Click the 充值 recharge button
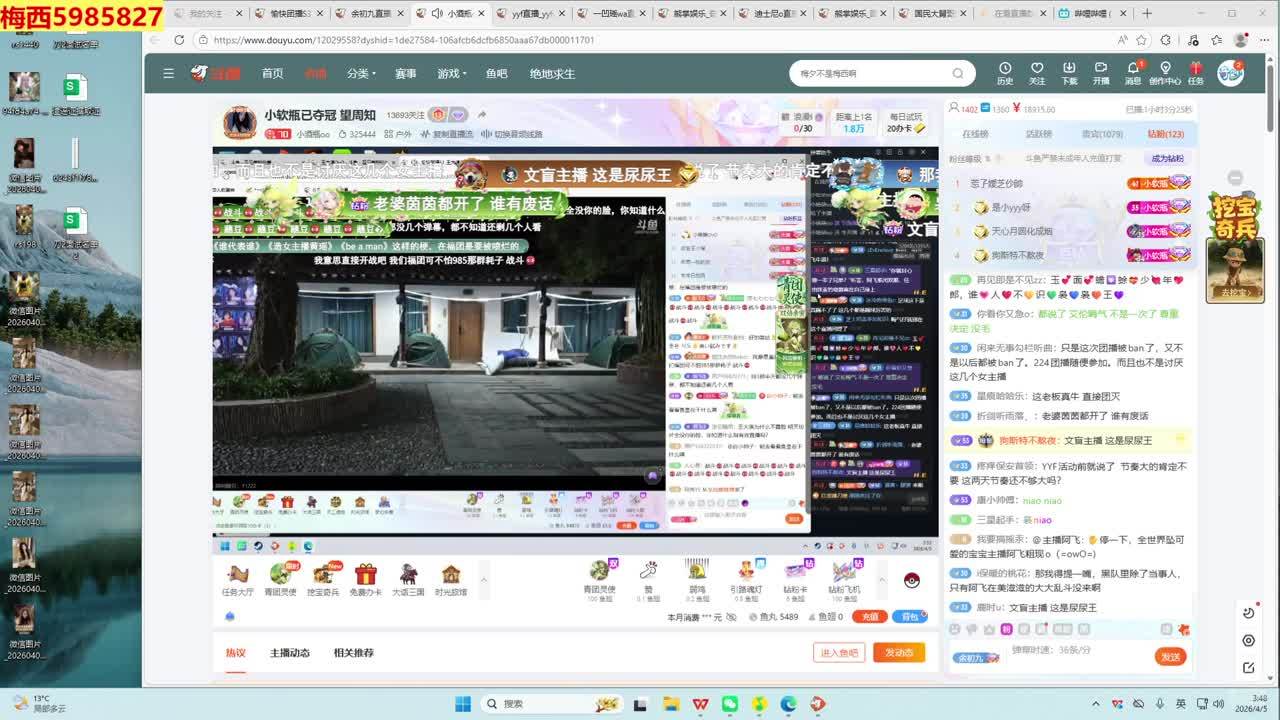This screenshot has width=1280, height=720. pyautogui.click(x=869, y=617)
